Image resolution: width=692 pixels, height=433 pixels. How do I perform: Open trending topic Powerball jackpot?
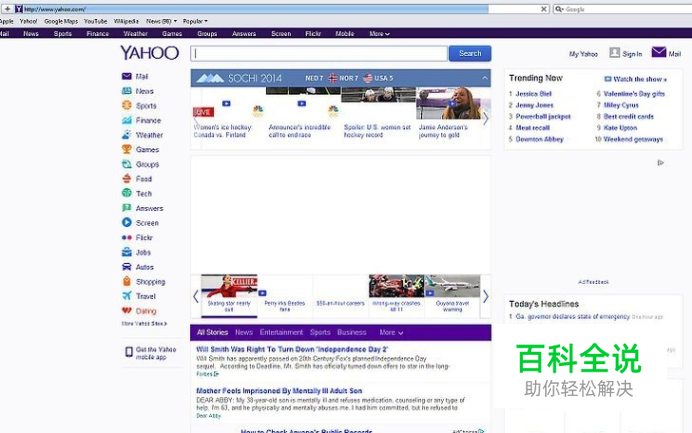543,117
